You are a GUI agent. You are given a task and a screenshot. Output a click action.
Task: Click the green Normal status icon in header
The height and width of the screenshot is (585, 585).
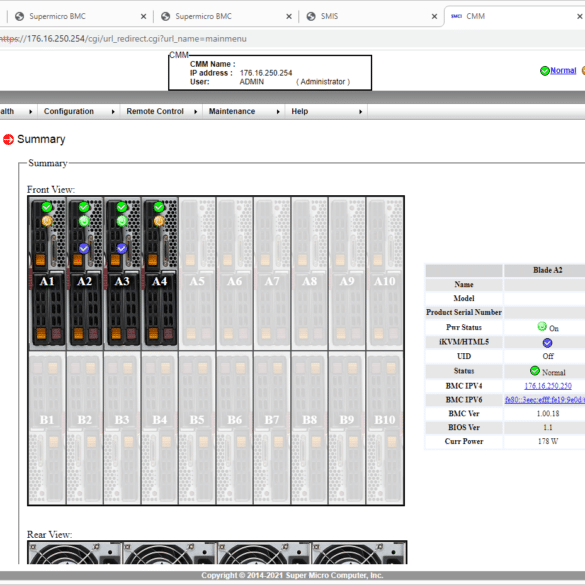pyautogui.click(x=545, y=71)
